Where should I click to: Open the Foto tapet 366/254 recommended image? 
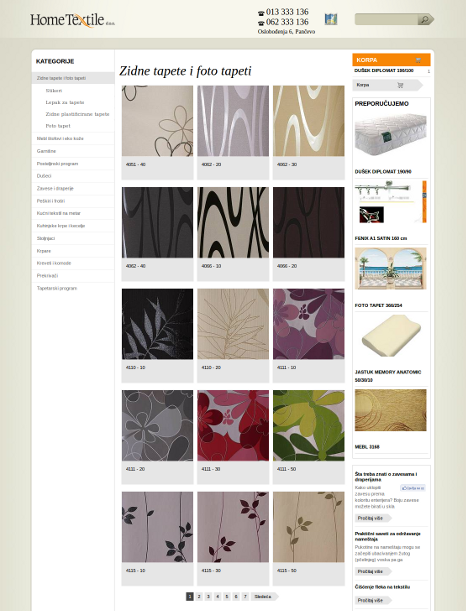(x=390, y=269)
